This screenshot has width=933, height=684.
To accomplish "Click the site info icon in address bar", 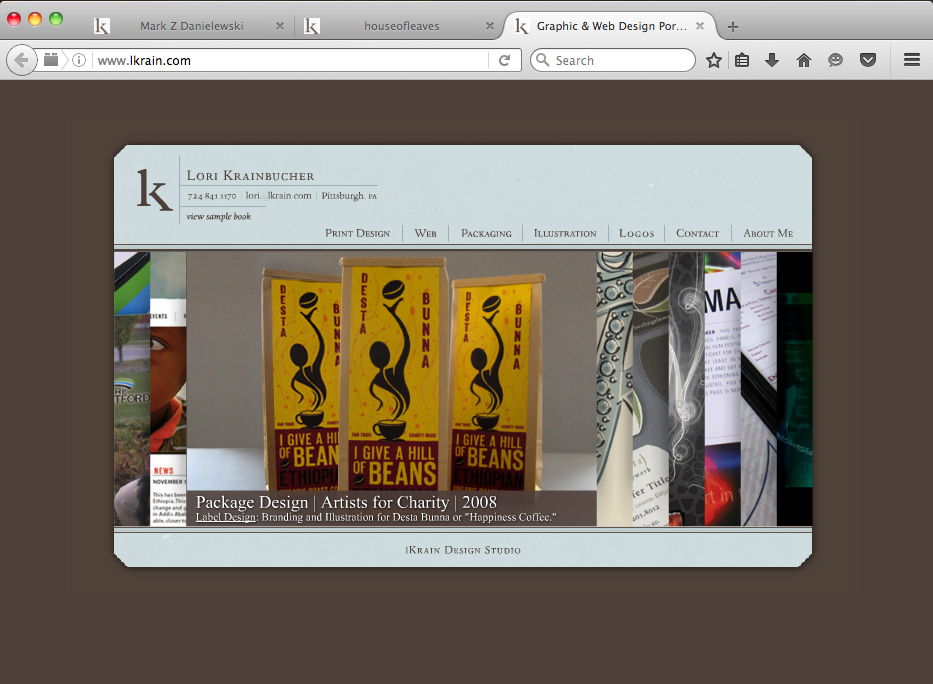I will 79,60.
